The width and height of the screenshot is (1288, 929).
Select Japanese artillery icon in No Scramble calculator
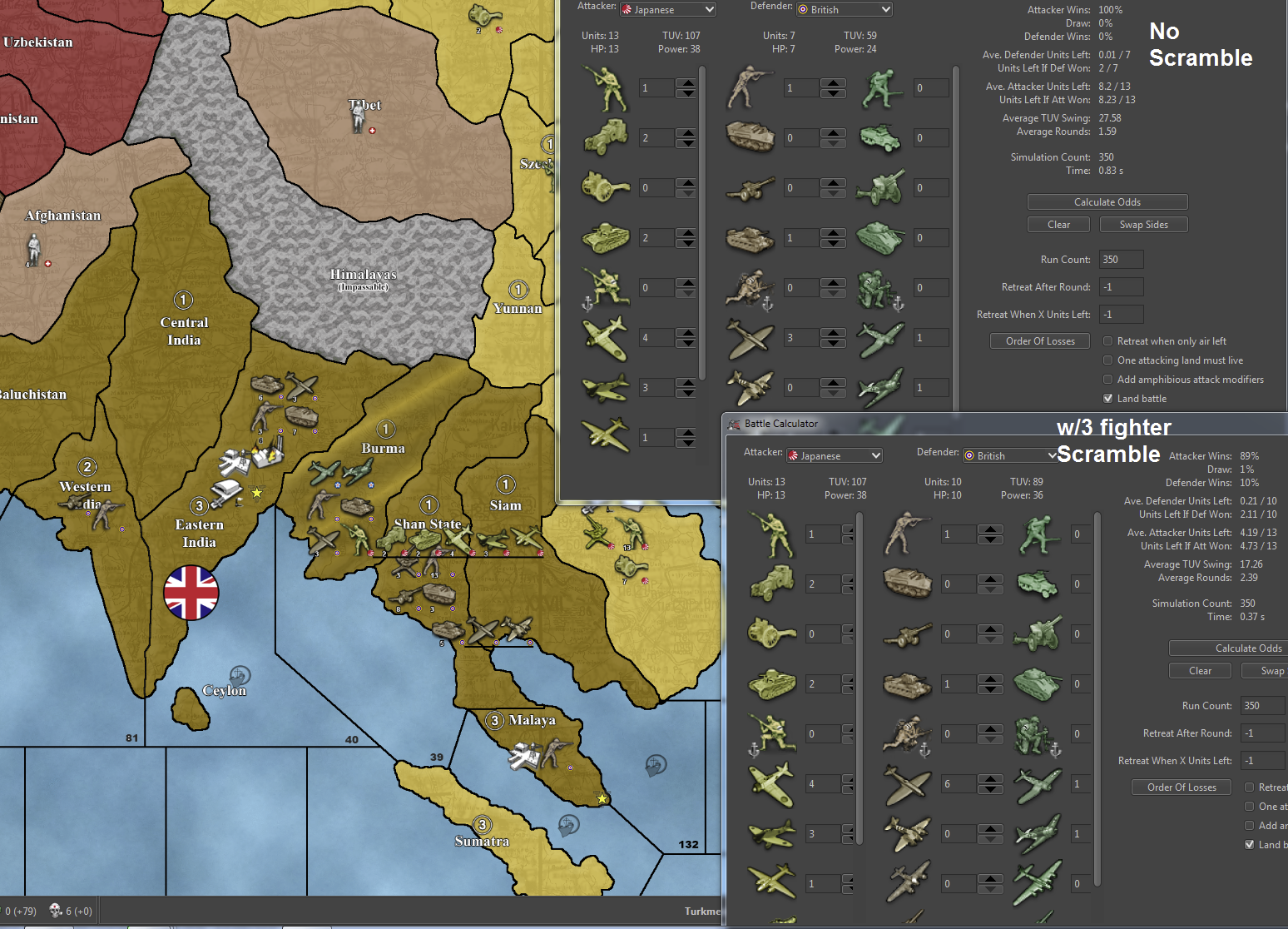pos(605,188)
